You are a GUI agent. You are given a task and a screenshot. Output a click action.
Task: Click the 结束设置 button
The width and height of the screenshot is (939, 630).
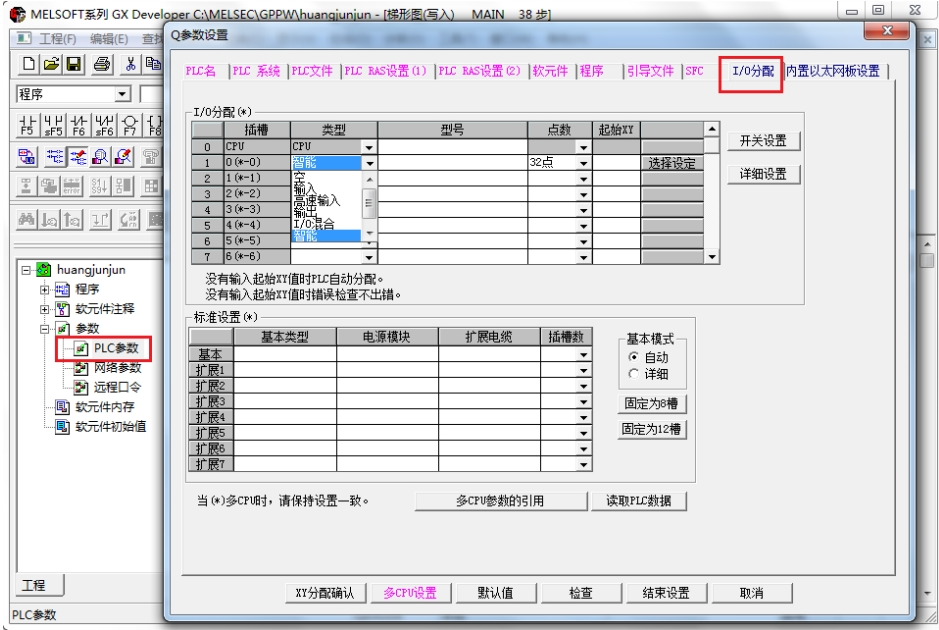pyautogui.click(x=666, y=593)
